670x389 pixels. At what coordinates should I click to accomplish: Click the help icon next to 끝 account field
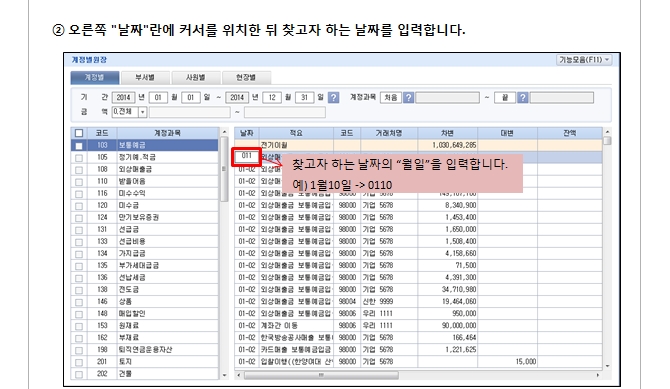[523, 97]
